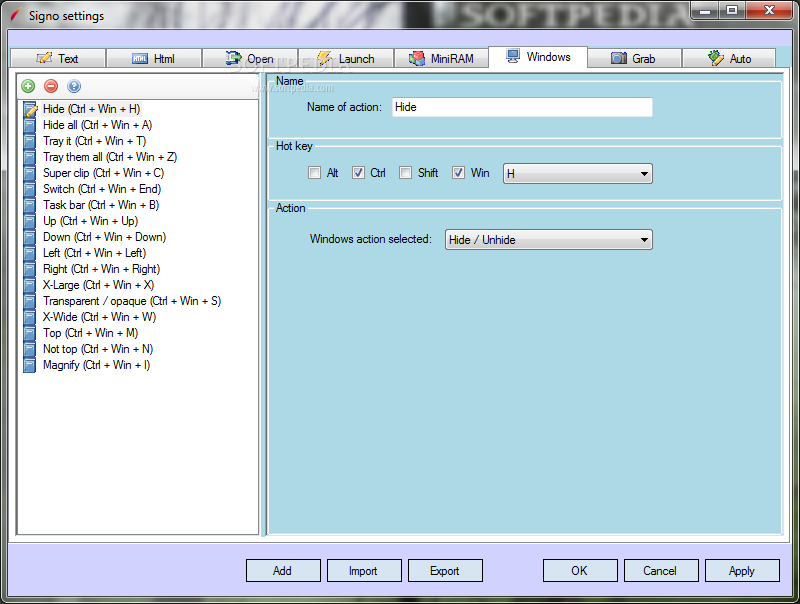This screenshot has height=604, width=800.
Task: Open the Windows action selected dropdown
Action: tap(548, 239)
